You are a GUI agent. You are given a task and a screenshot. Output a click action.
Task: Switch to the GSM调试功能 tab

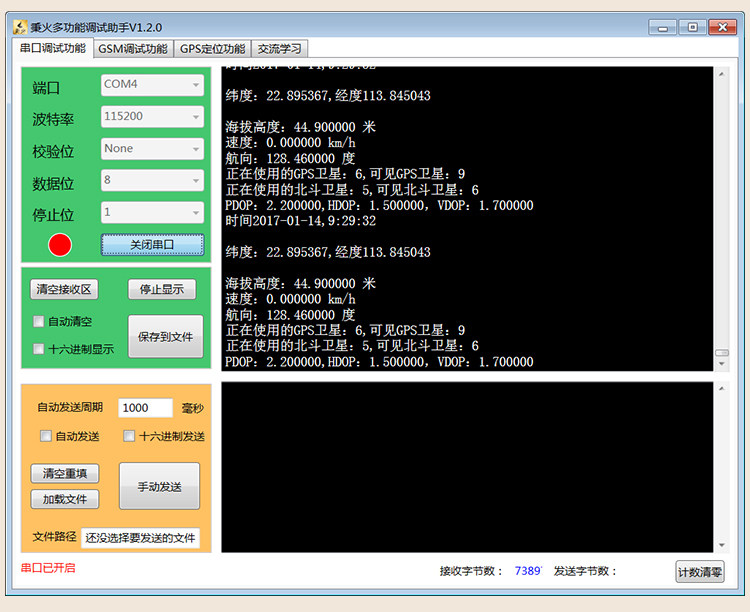pyautogui.click(x=133, y=49)
